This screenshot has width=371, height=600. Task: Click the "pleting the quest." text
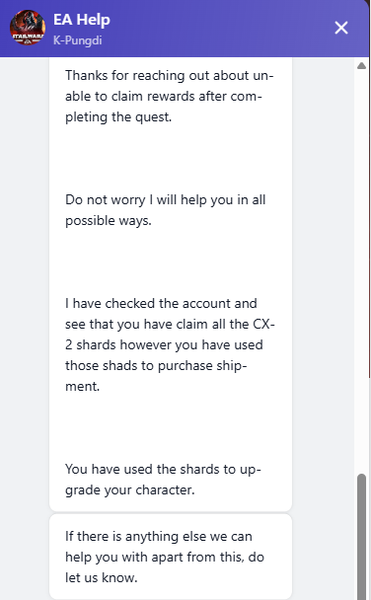pyautogui.click(x=119, y=117)
